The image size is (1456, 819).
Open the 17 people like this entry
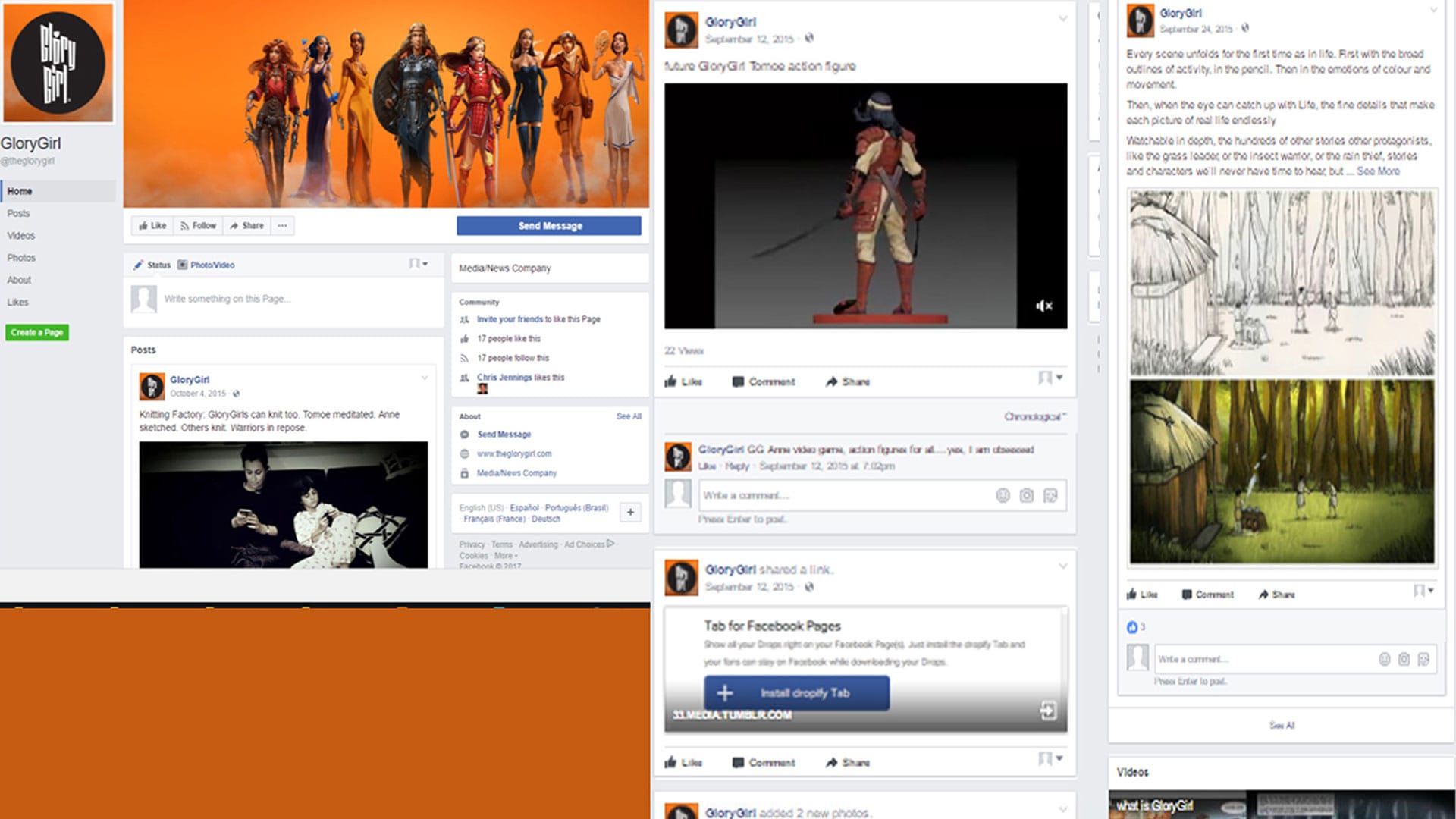[509, 339]
